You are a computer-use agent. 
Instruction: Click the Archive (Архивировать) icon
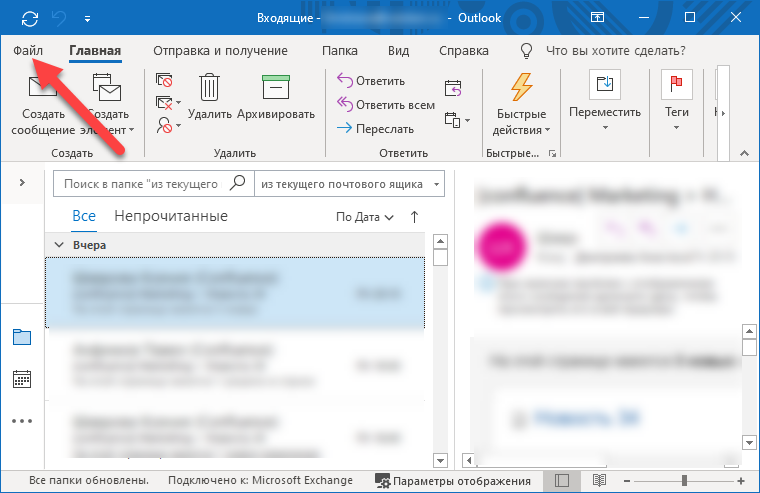pyautogui.click(x=275, y=88)
